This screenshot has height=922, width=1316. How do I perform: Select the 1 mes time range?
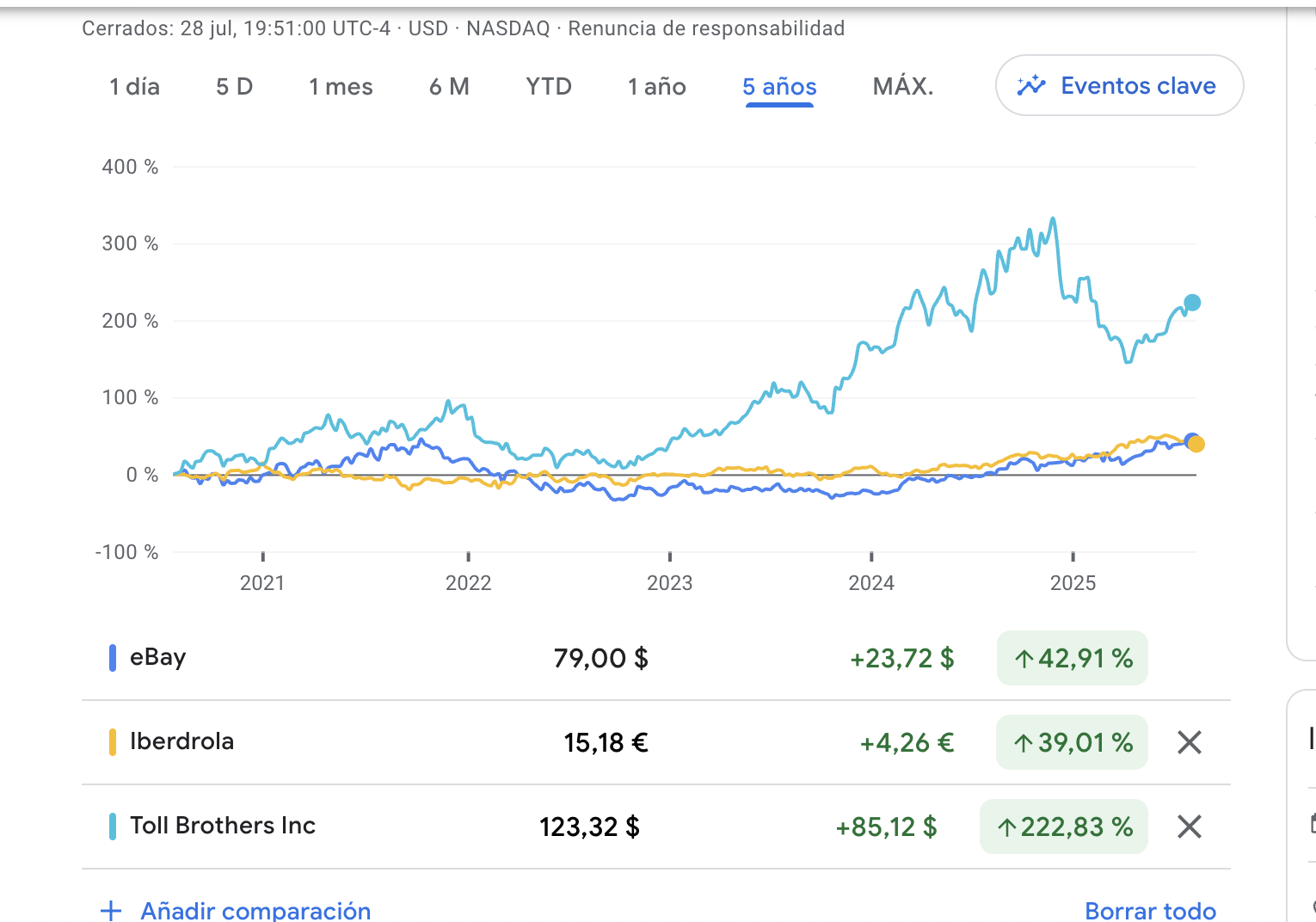pyautogui.click(x=341, y=87)
